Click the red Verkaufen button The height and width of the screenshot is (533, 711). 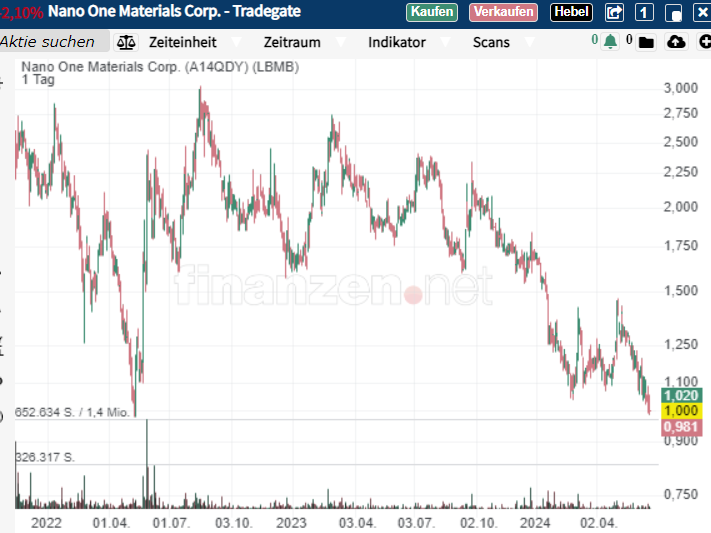[503, 12]
